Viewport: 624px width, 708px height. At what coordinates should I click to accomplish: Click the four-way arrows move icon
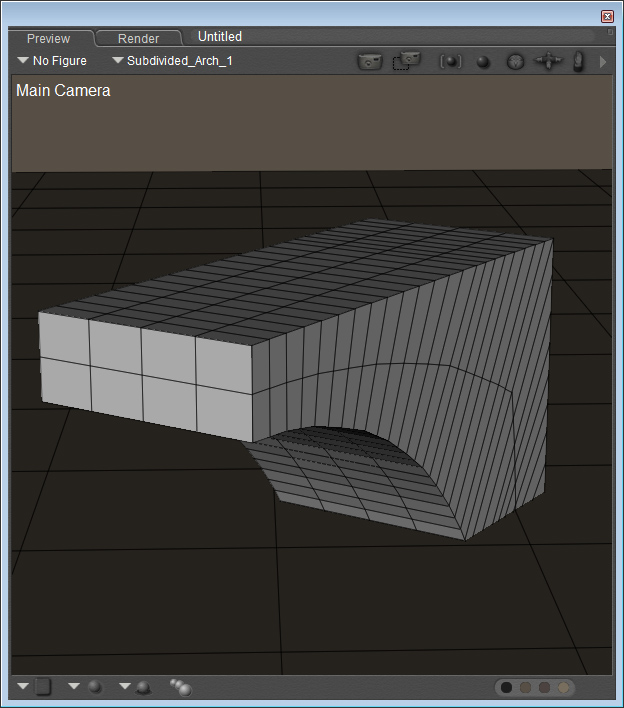click(x=548, y=61)
